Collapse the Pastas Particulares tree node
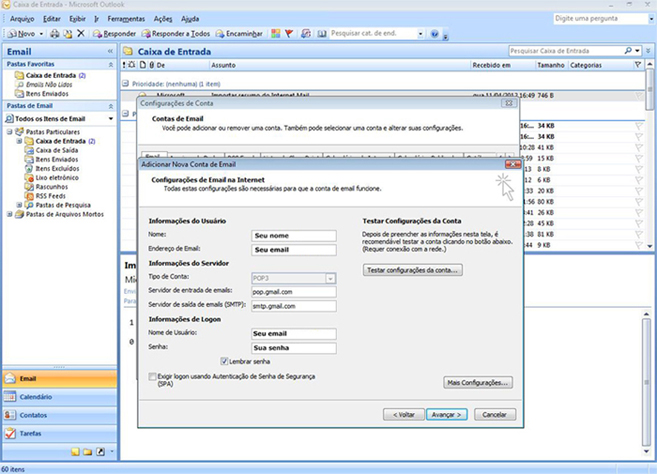657x474 pixels. (x=9, y=132)
